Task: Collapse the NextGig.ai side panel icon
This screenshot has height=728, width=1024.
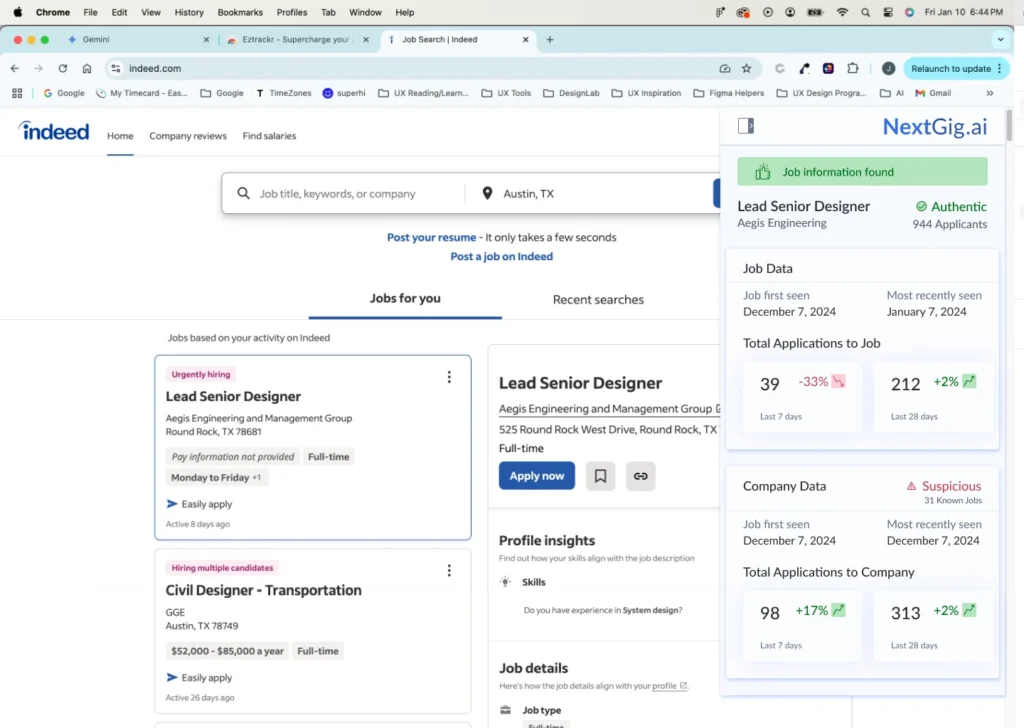Action: click(746, 125)
